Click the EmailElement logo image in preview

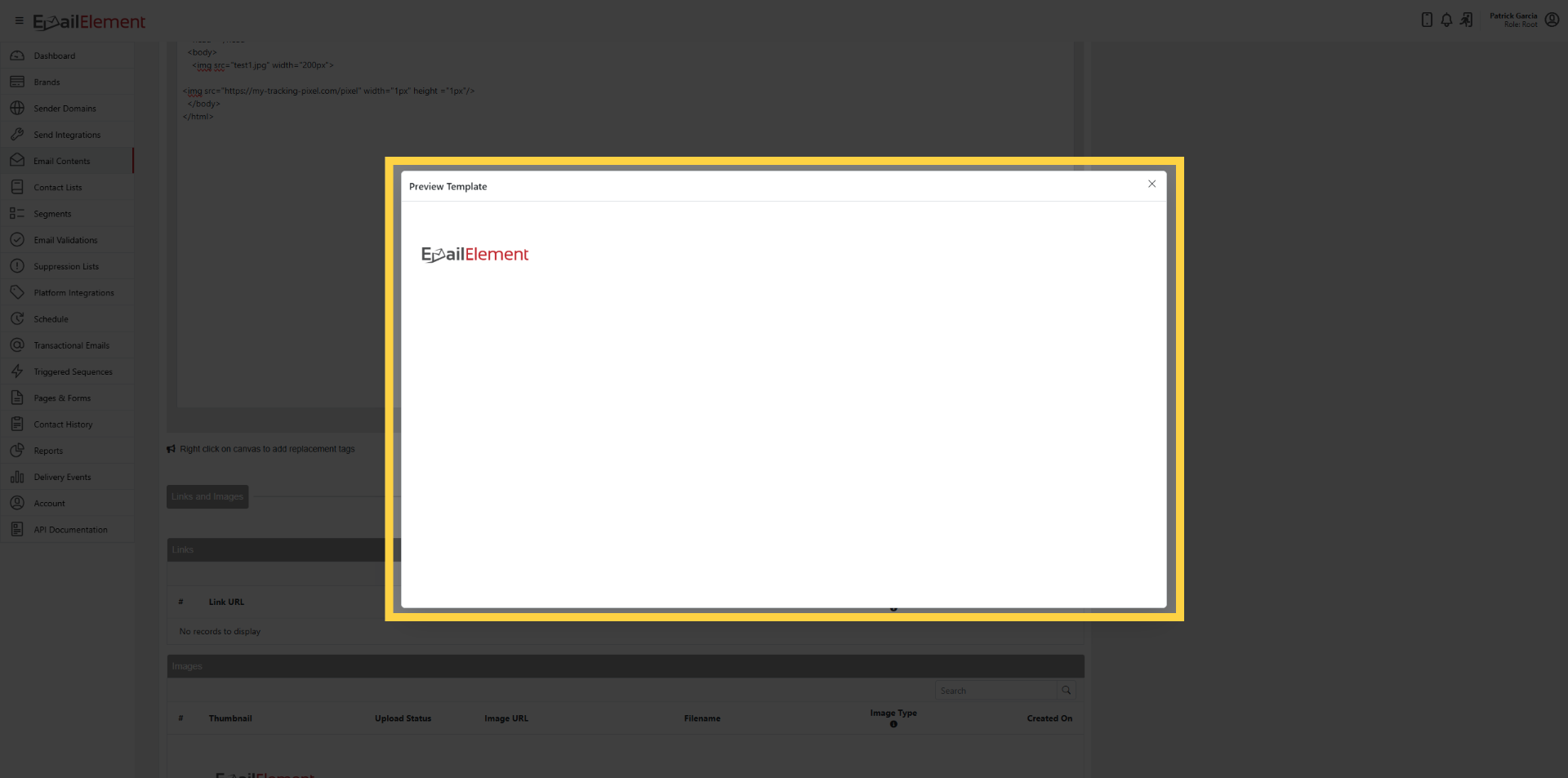tap(474, 255)
